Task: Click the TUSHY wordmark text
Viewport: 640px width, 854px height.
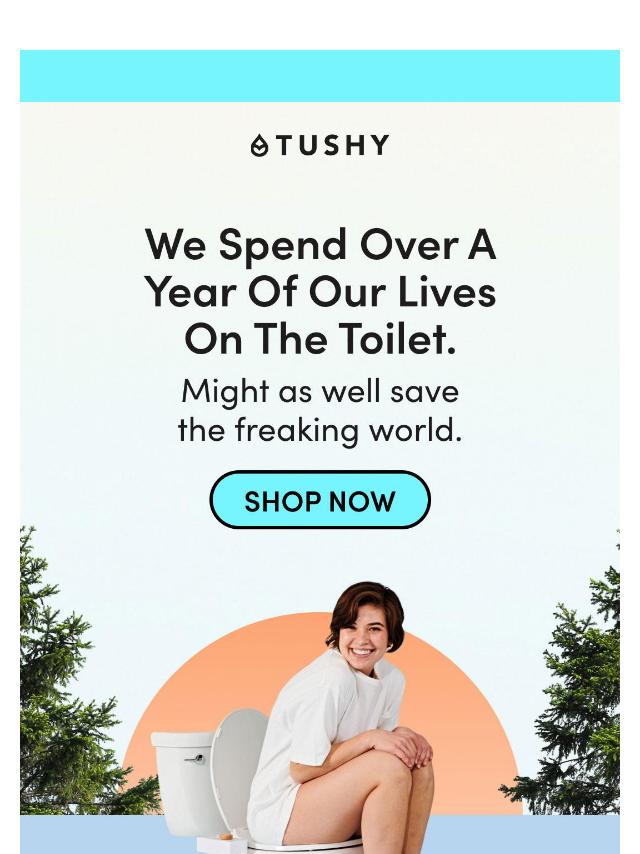Action: [x=332, y=145]
